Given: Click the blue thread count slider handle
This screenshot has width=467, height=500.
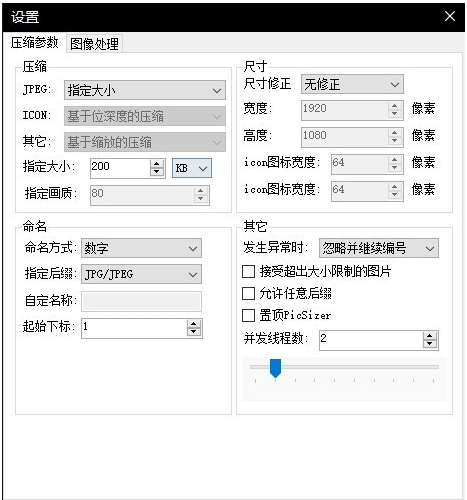Looking at the screenshot, I should coord(275,368).
